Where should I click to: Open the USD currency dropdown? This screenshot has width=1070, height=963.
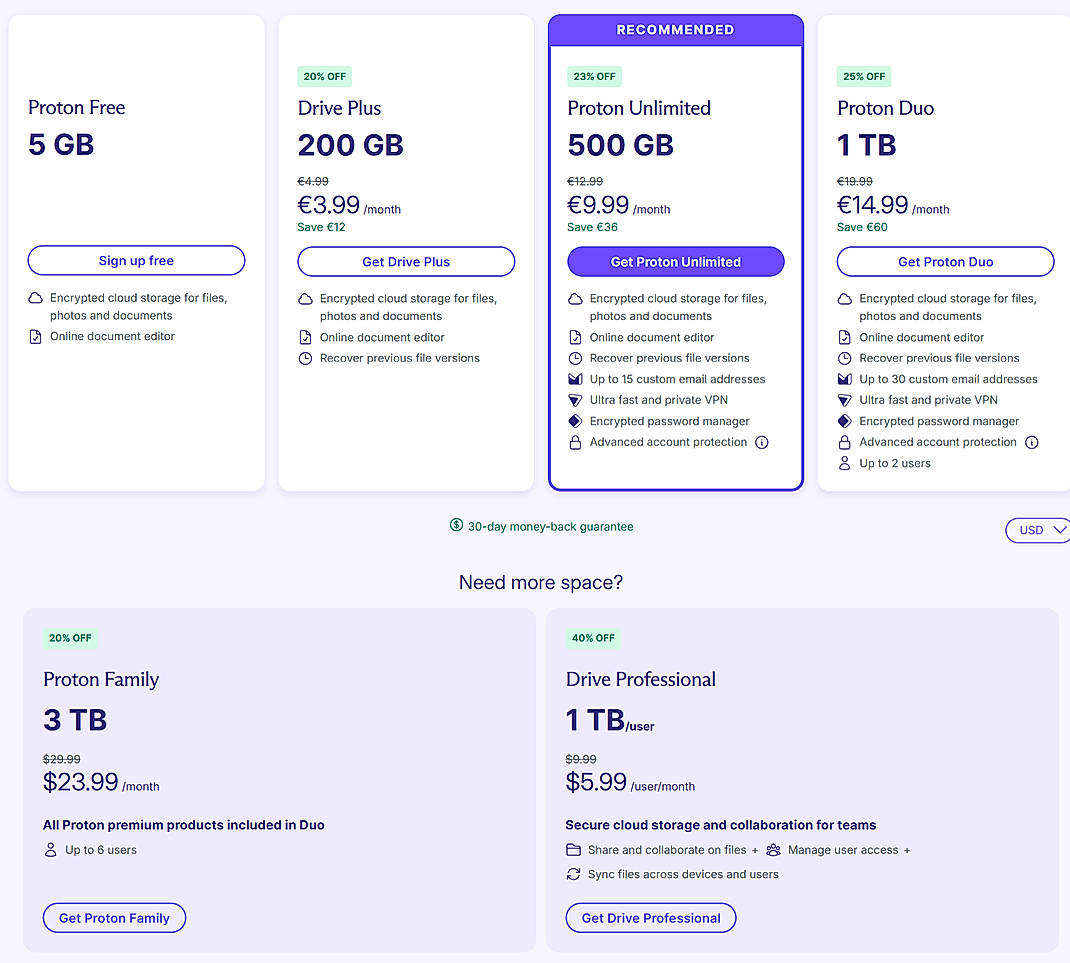(x=1038, y=530)
